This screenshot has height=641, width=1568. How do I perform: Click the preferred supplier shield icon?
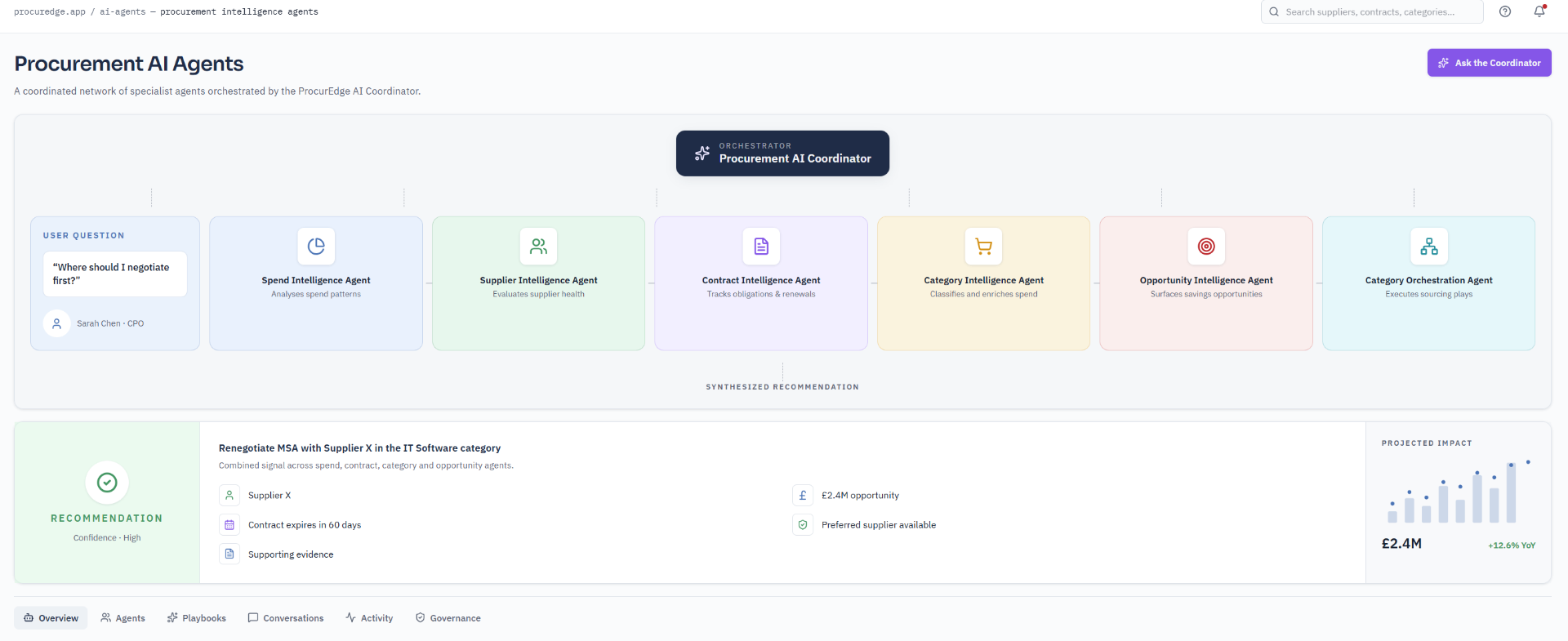click(x=803, y=524)
